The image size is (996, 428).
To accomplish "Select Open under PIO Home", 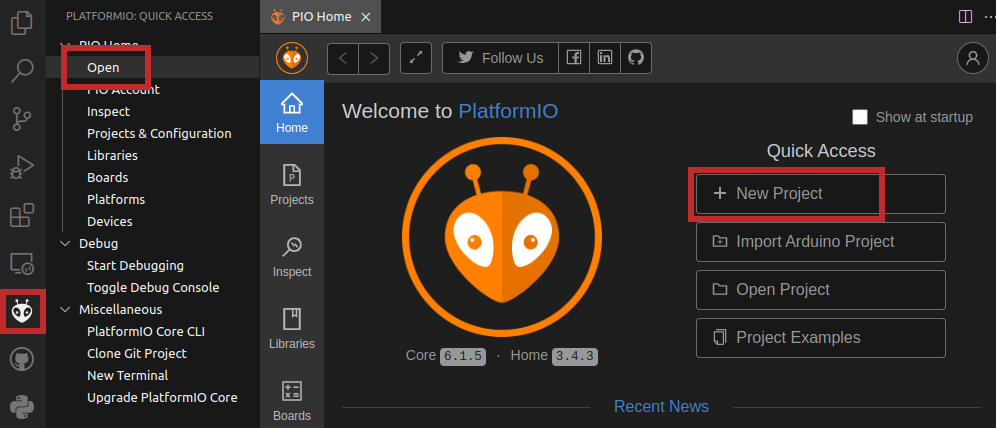I will pyautogui.click(x=103, y=67).
